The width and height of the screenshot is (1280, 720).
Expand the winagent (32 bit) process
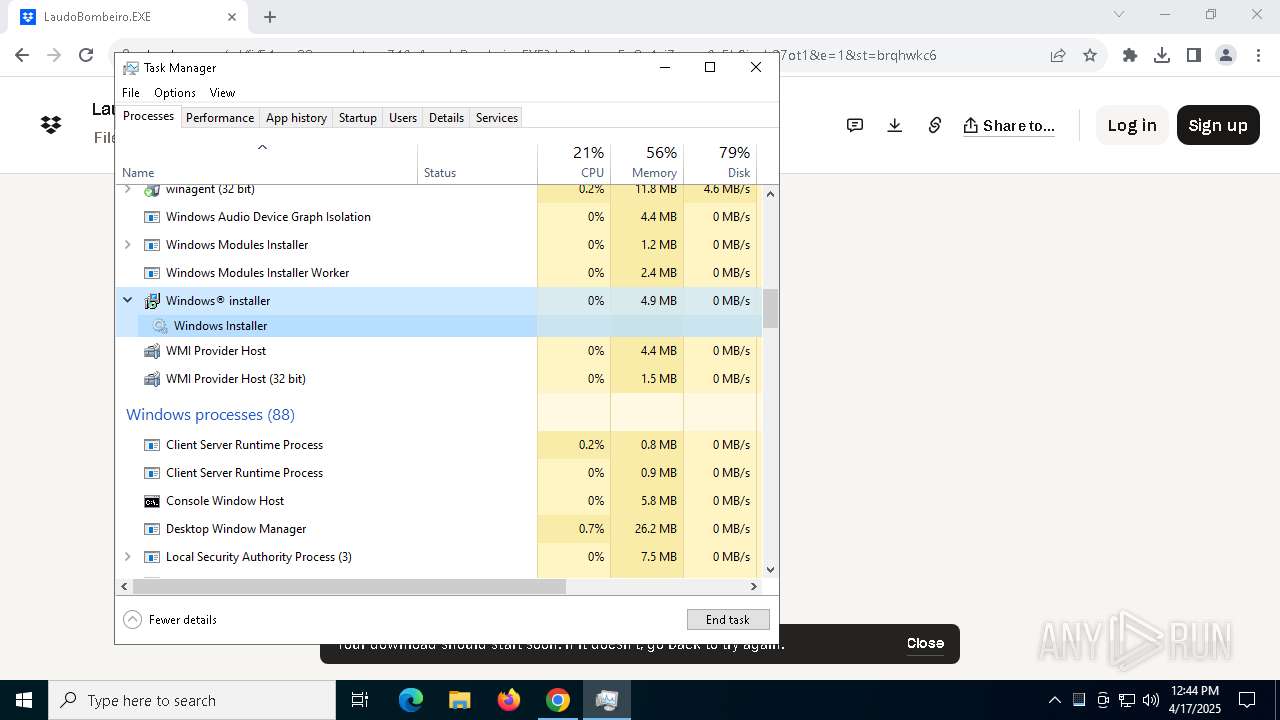click(x=127, y=189)
